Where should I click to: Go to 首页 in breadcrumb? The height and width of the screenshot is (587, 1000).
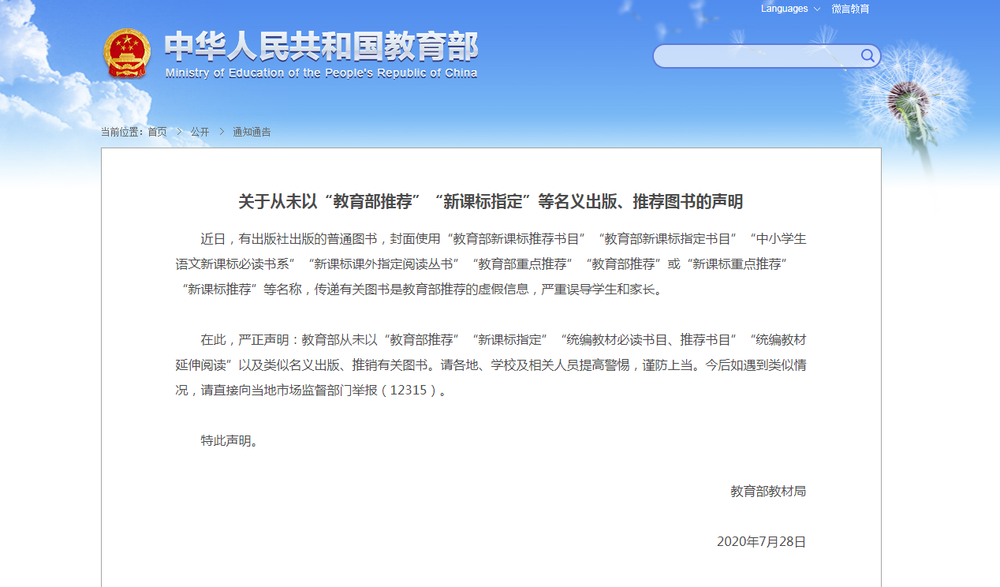157,132
